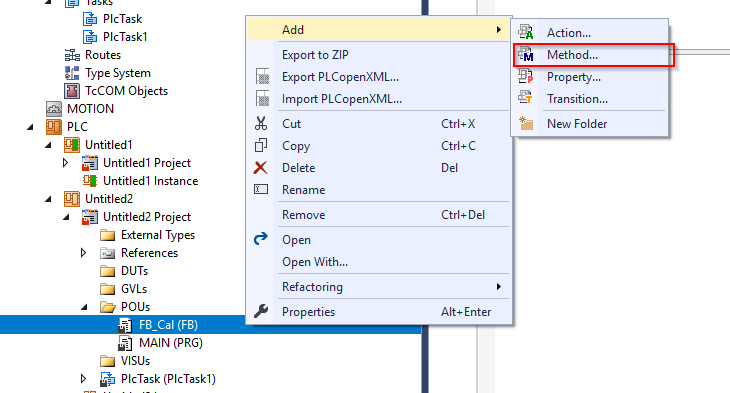Click the Copy pages icon
Viewport: 730px width, 393px height.
coord(261,145)
